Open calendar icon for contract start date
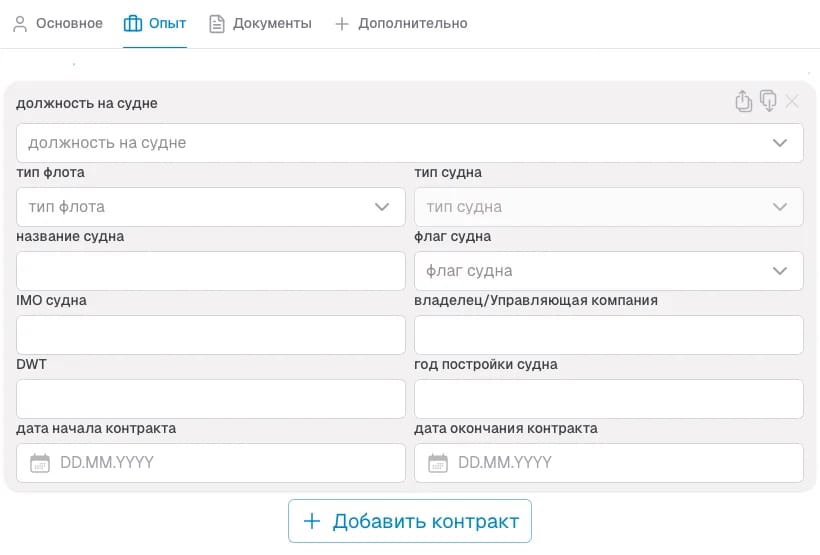 pos(40,463)
